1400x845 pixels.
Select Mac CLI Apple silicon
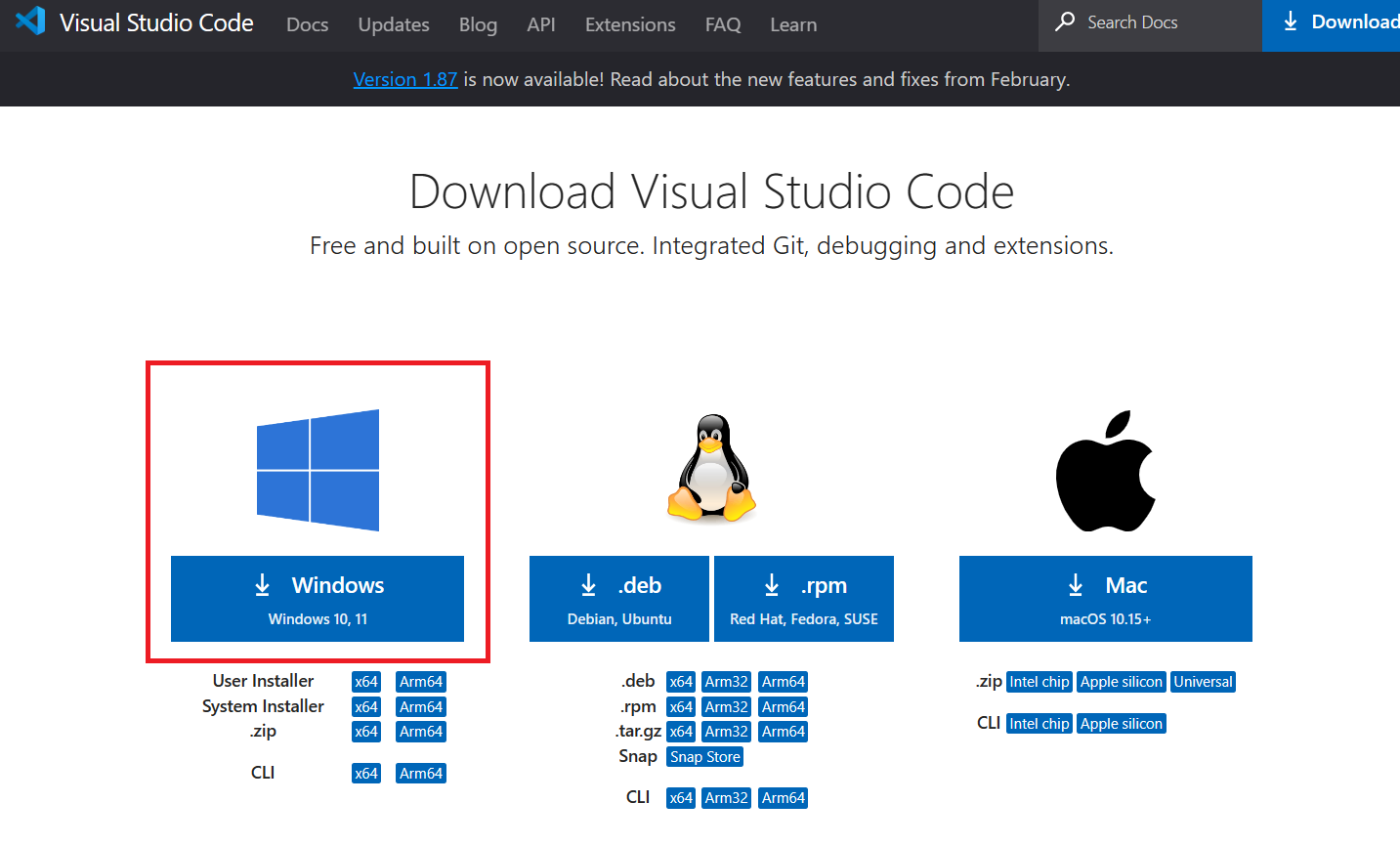coord(1122,724)
